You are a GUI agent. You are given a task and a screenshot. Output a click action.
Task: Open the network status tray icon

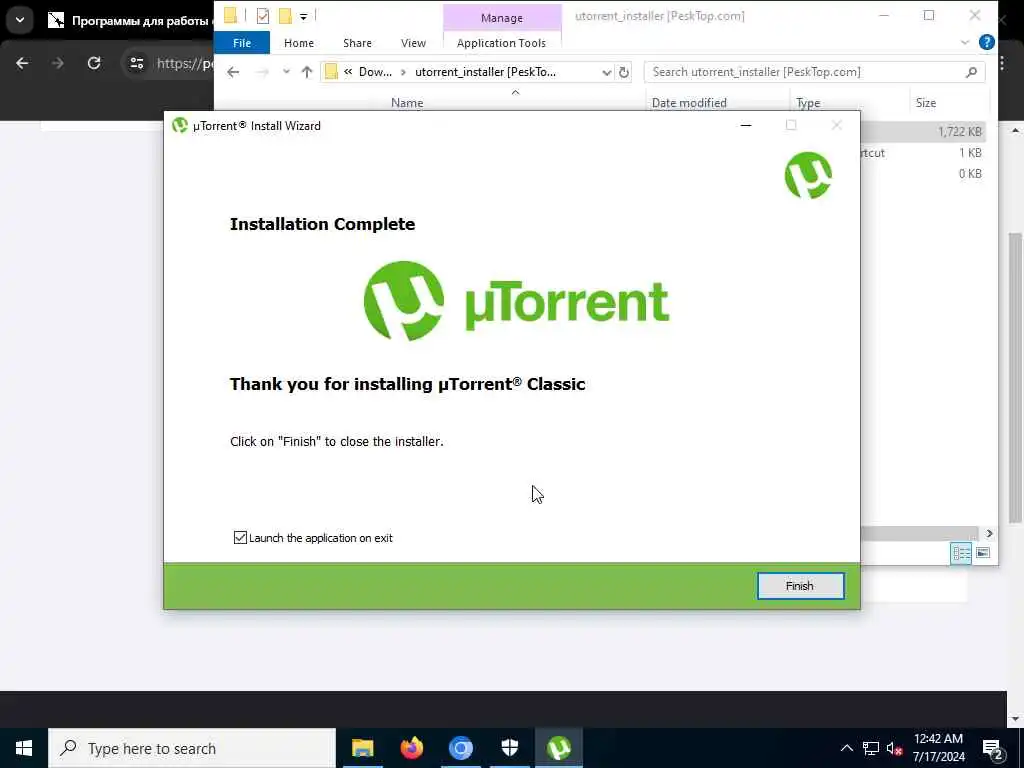871,748
